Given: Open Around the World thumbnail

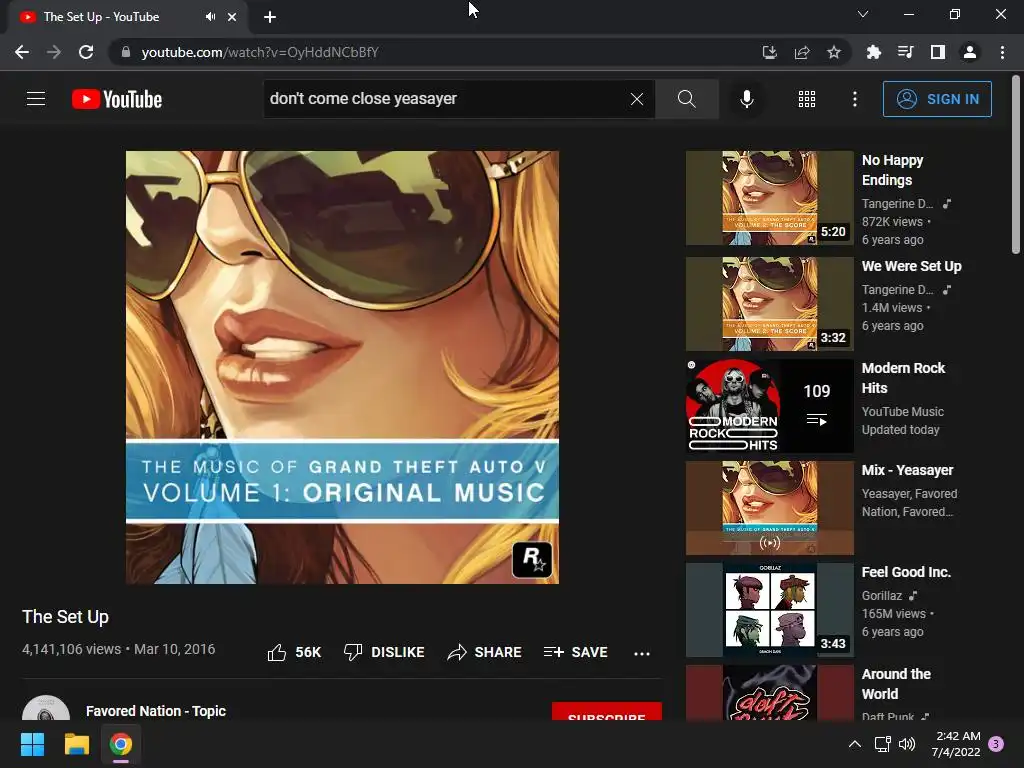Looking at the screenshot, I should tap(769, 693).
